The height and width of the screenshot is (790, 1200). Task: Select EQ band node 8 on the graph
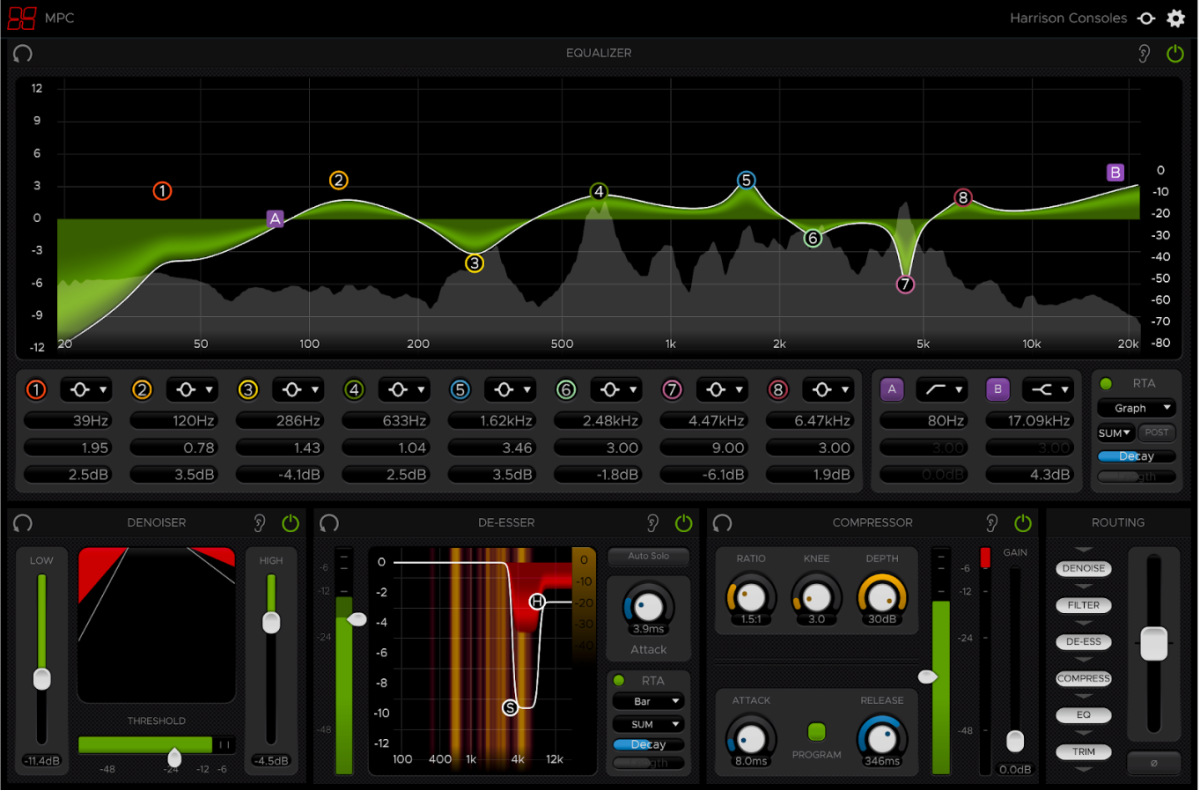(963, 198)
